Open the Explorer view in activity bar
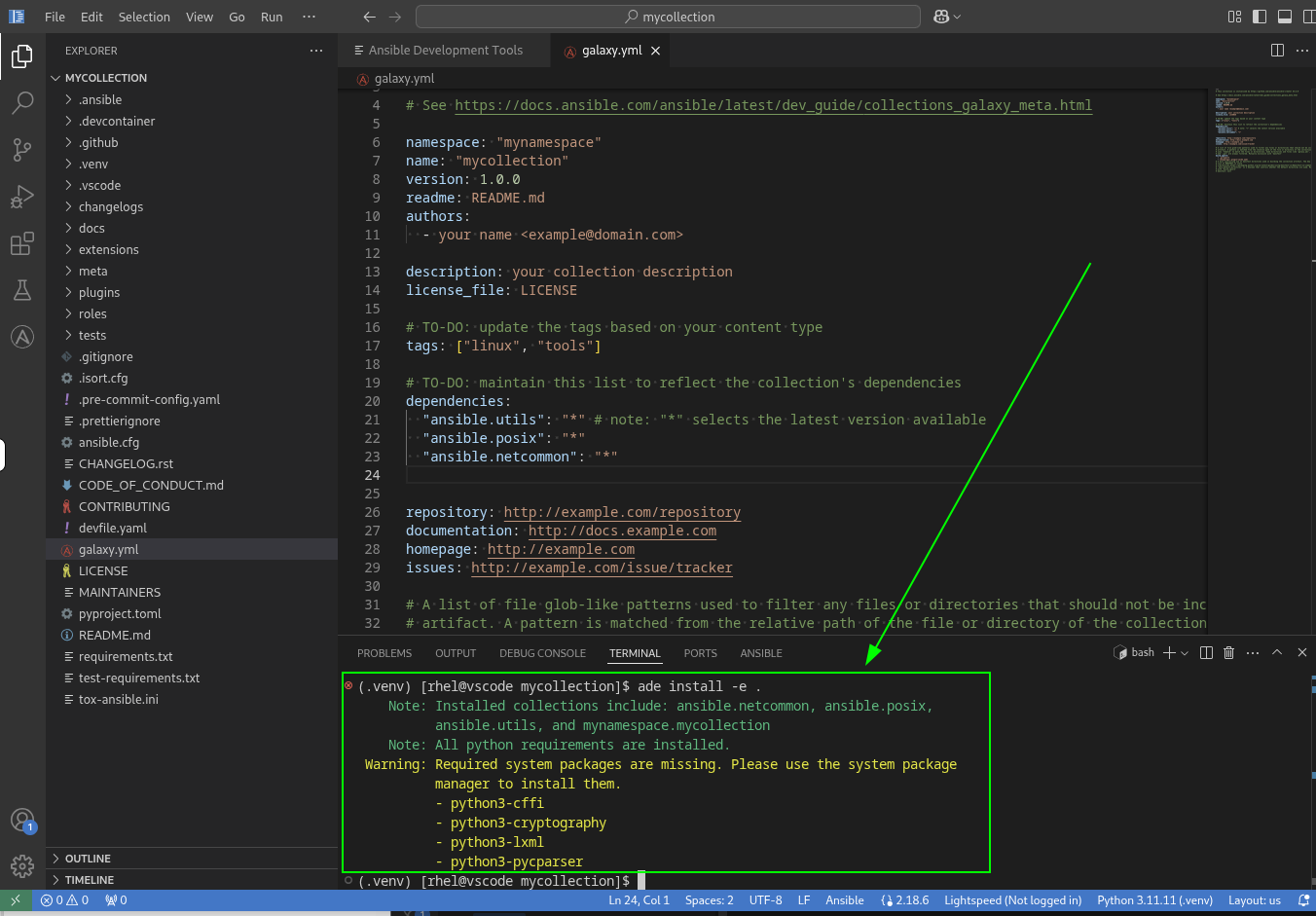1316x916 pixels. (22, 56)
